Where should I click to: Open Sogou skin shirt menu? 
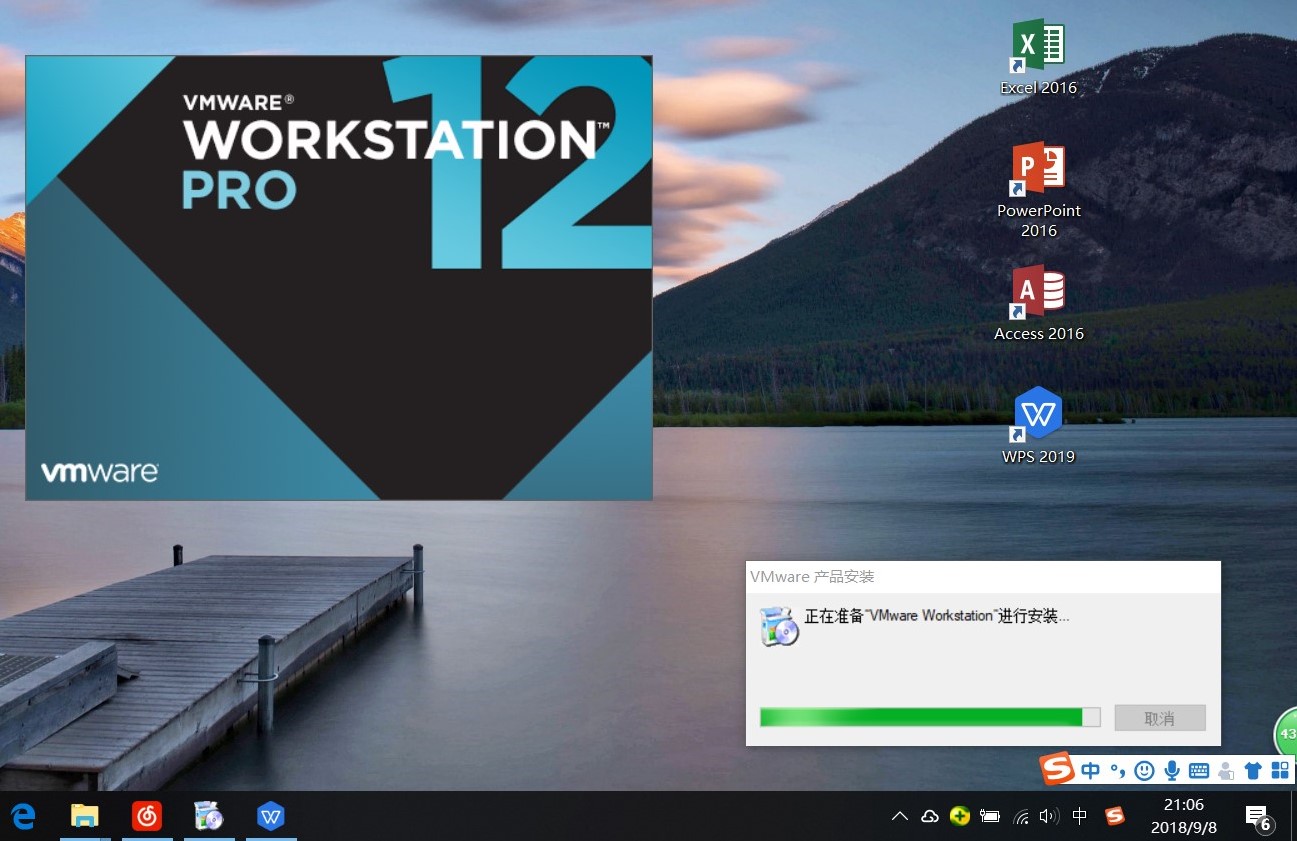click(x=1252, y=770)
